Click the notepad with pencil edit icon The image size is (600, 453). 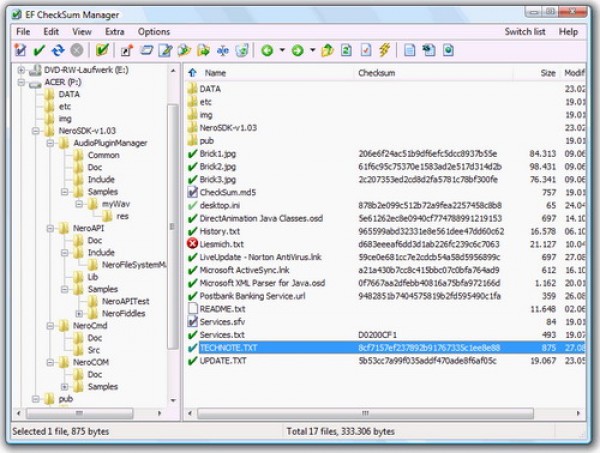pyautogui.click(x=165, y=50)
